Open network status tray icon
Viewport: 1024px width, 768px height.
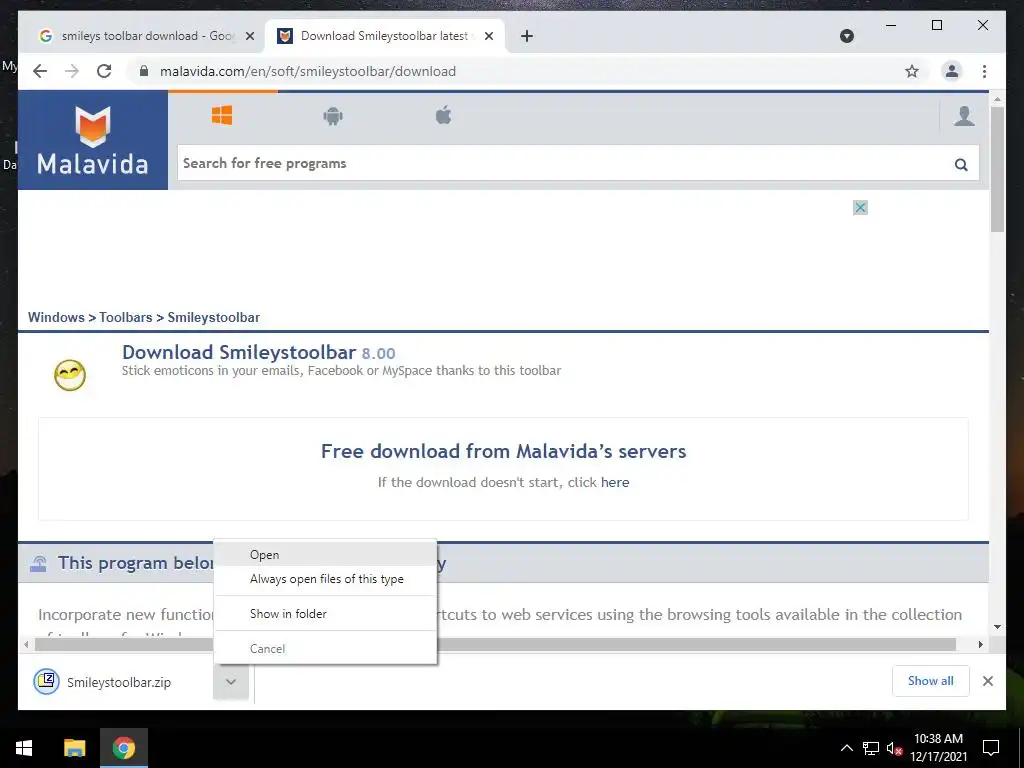[871, 748]
